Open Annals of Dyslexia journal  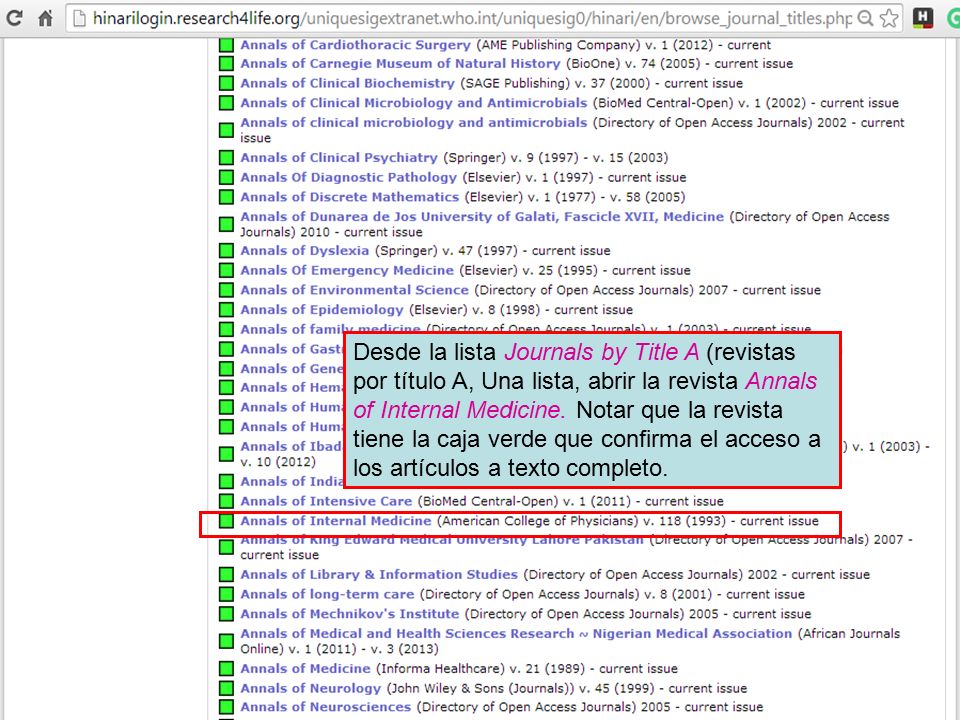(x=304, y=250)
